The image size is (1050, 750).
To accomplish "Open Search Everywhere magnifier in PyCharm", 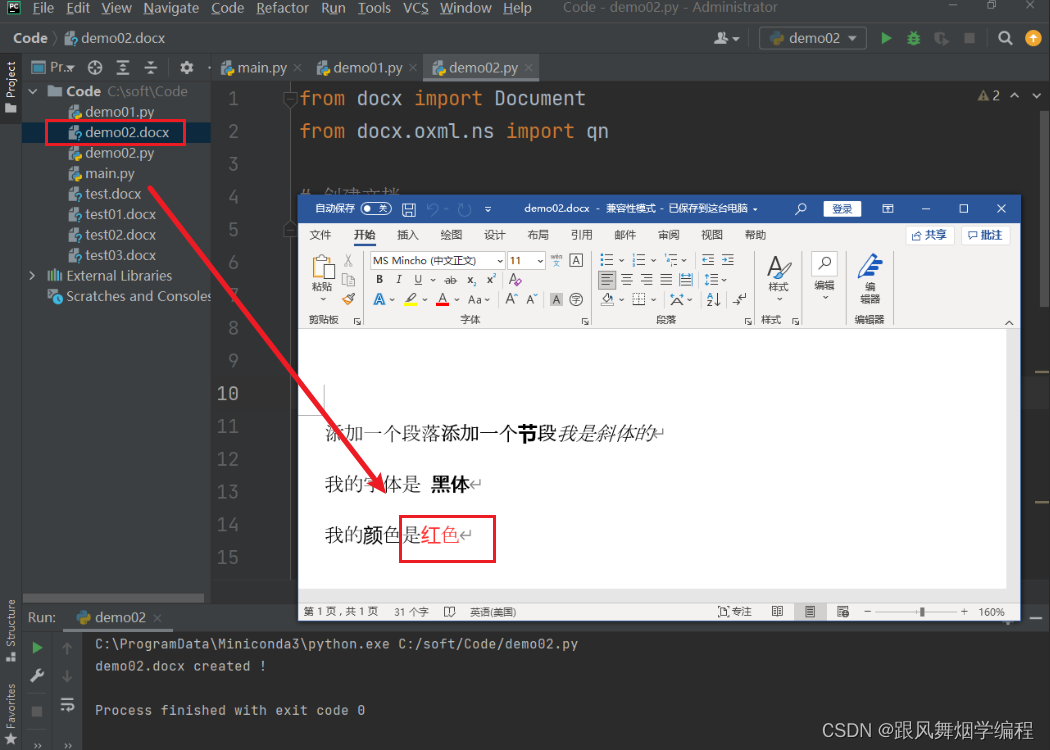I will [1005, 38].
